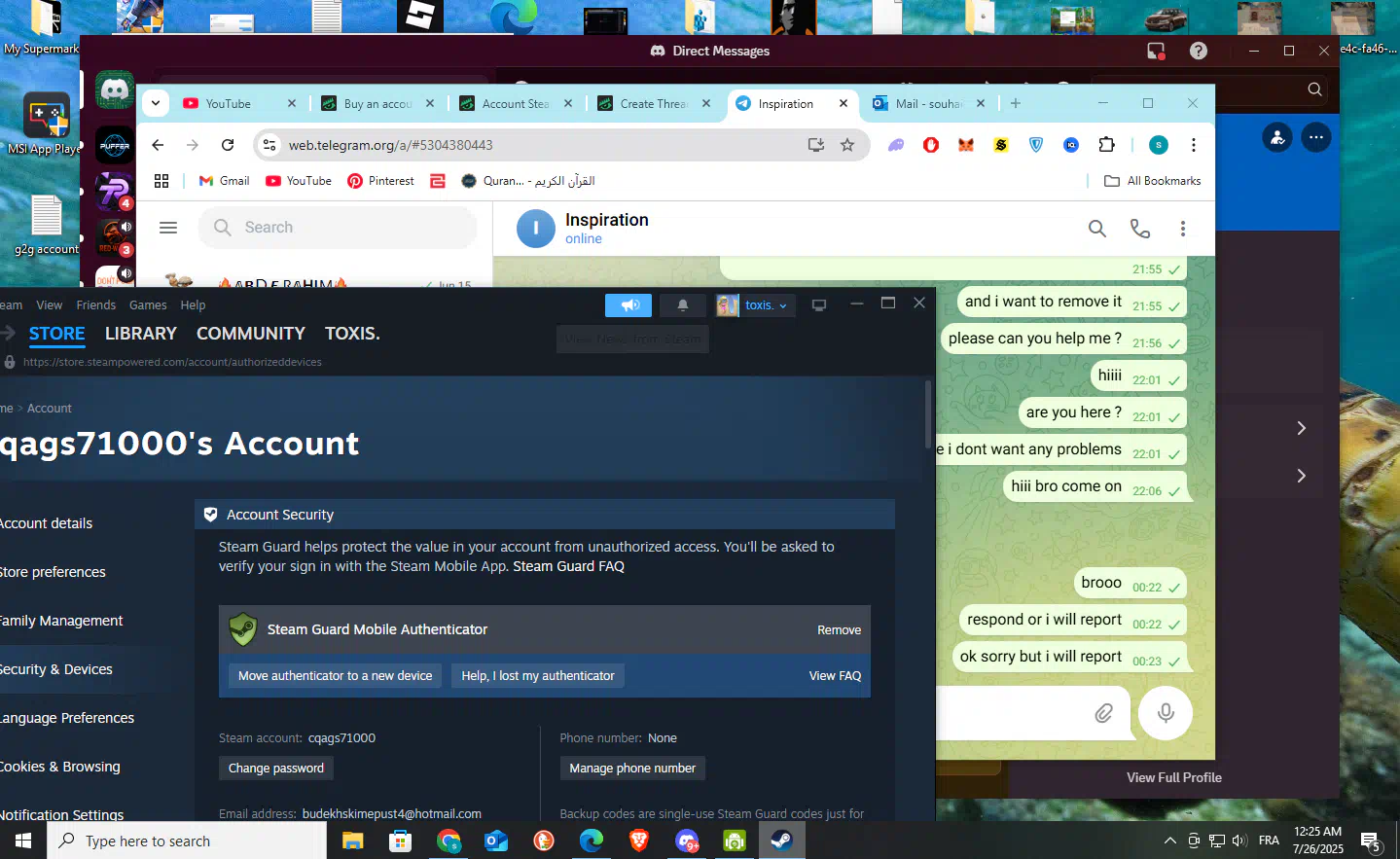
Task: Open the Steam View menu
Action: point(50,305)
